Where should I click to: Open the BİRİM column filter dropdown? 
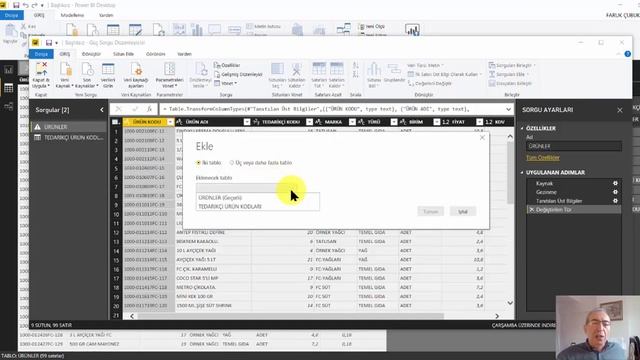(x=437, y=122)
